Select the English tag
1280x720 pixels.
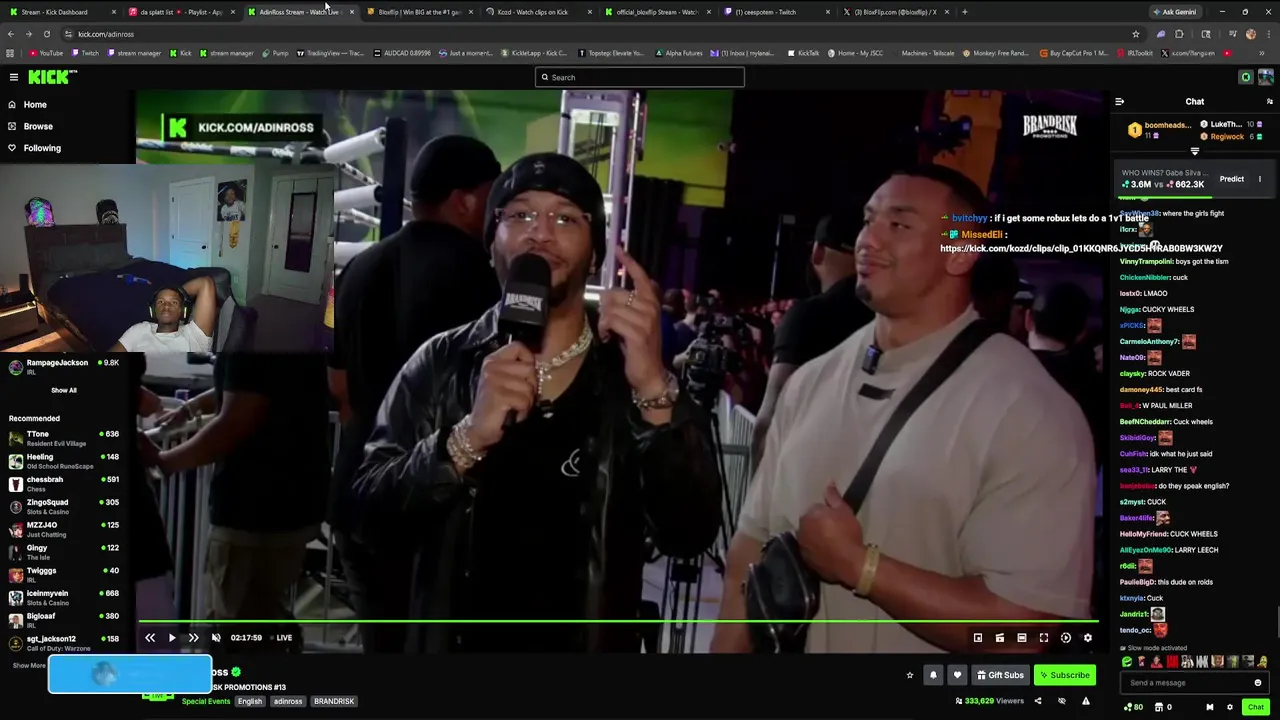coord(250,701)
